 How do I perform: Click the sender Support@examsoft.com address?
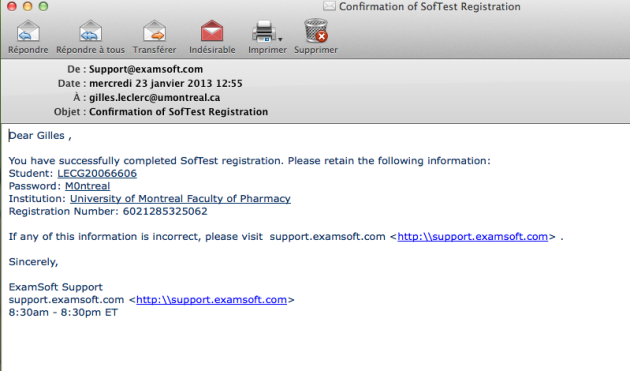click(x=146, y=69)
